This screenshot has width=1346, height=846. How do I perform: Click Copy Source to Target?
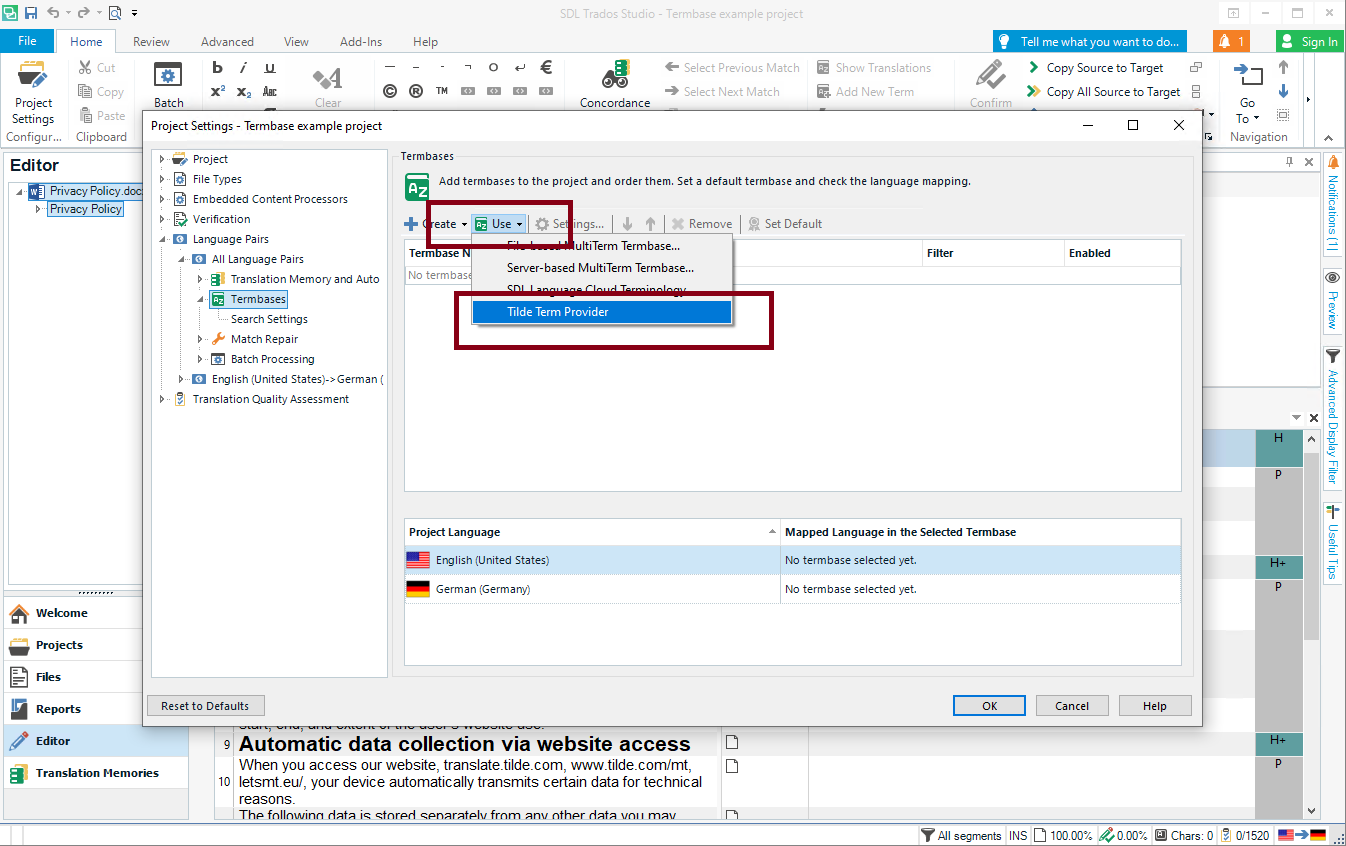(x=1095, y=68)
